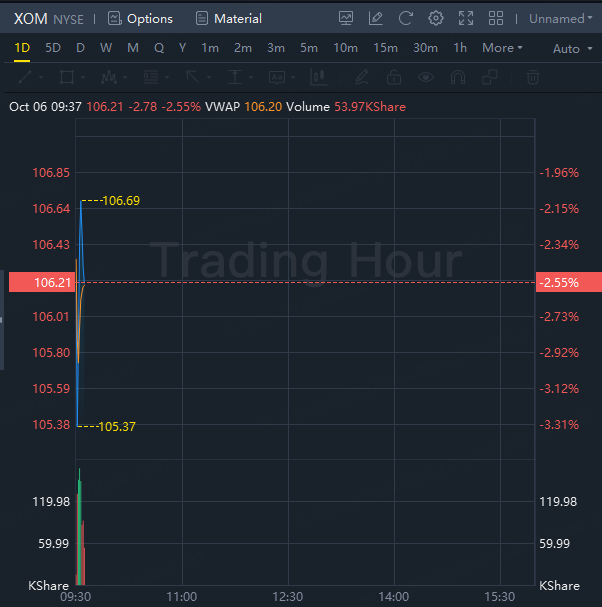This screenshot has width=602, height=607.
Task: Open the multi-chart grid layout
Action: (x=495, y=18)
